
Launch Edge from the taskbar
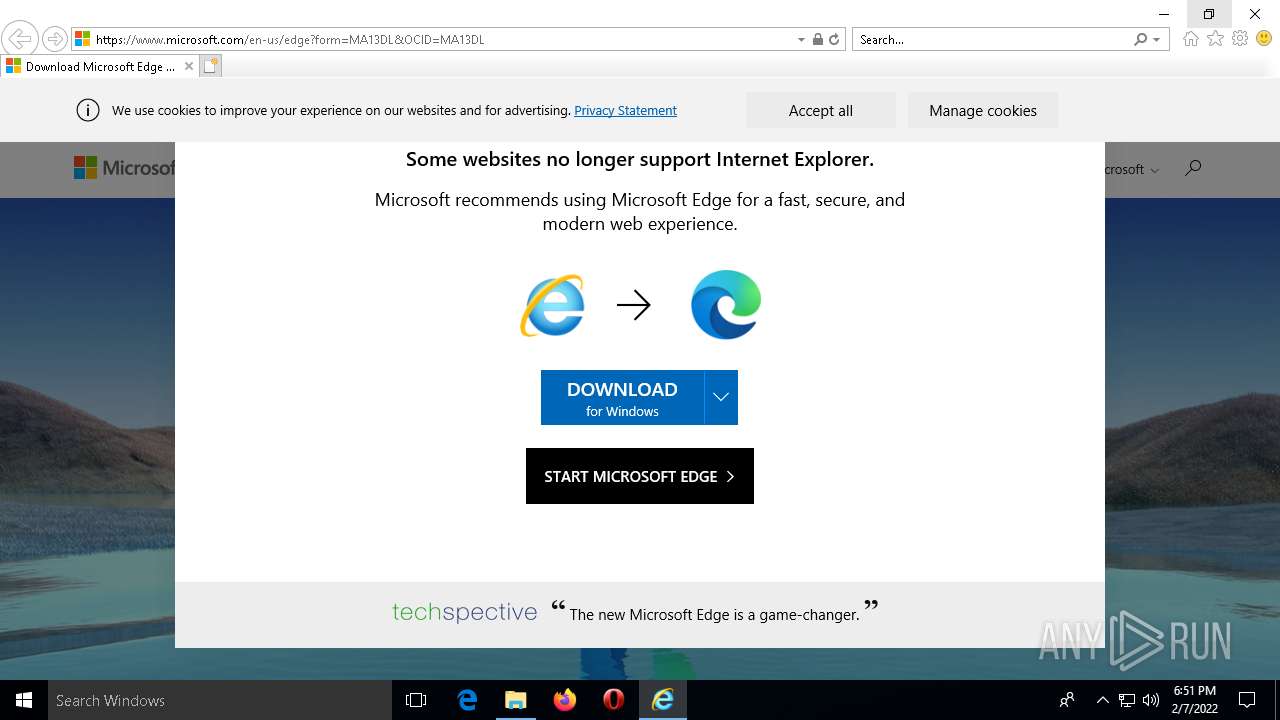(x=467, y=700)
